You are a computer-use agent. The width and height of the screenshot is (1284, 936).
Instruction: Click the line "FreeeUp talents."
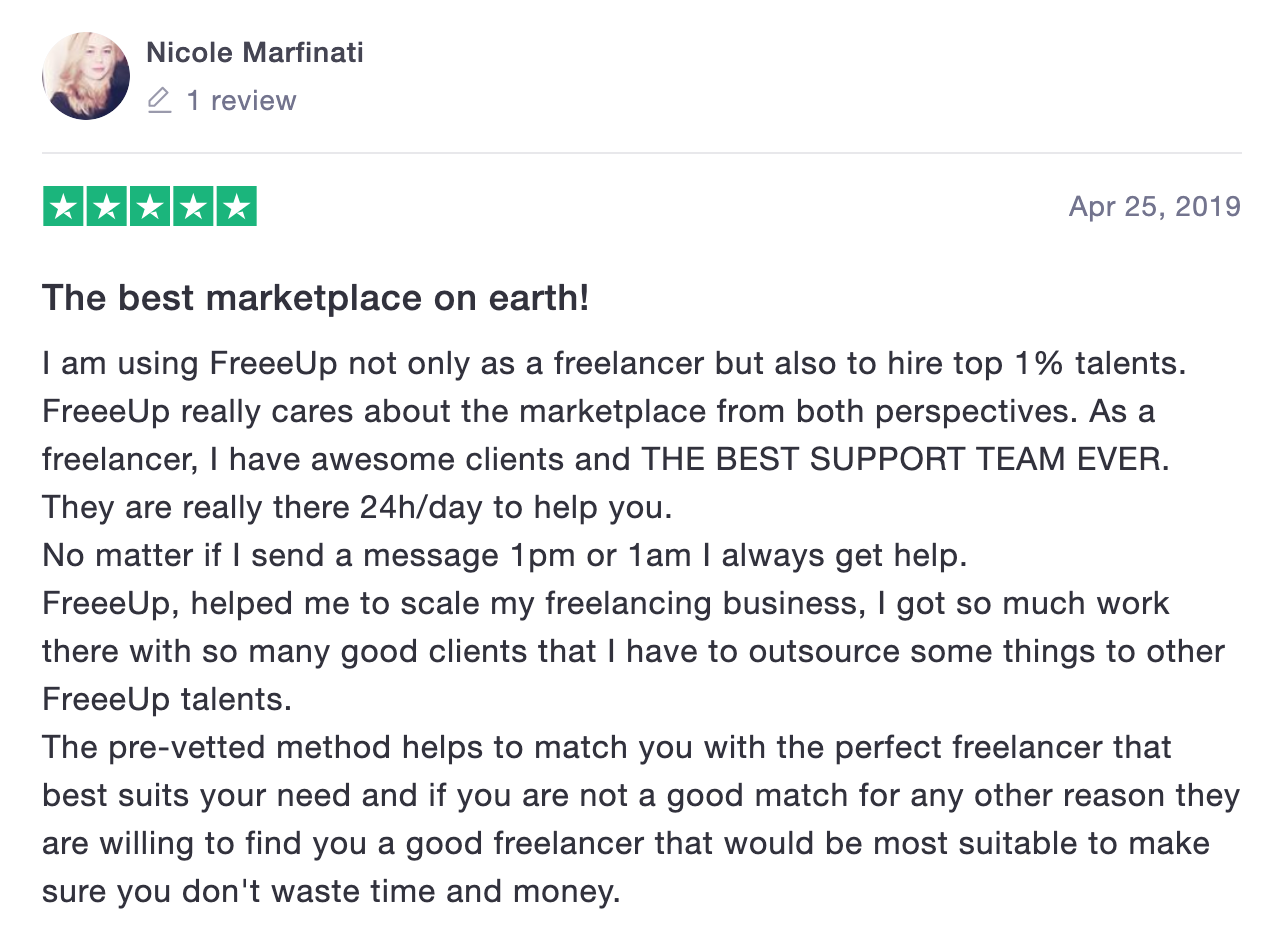coord(167,699)
